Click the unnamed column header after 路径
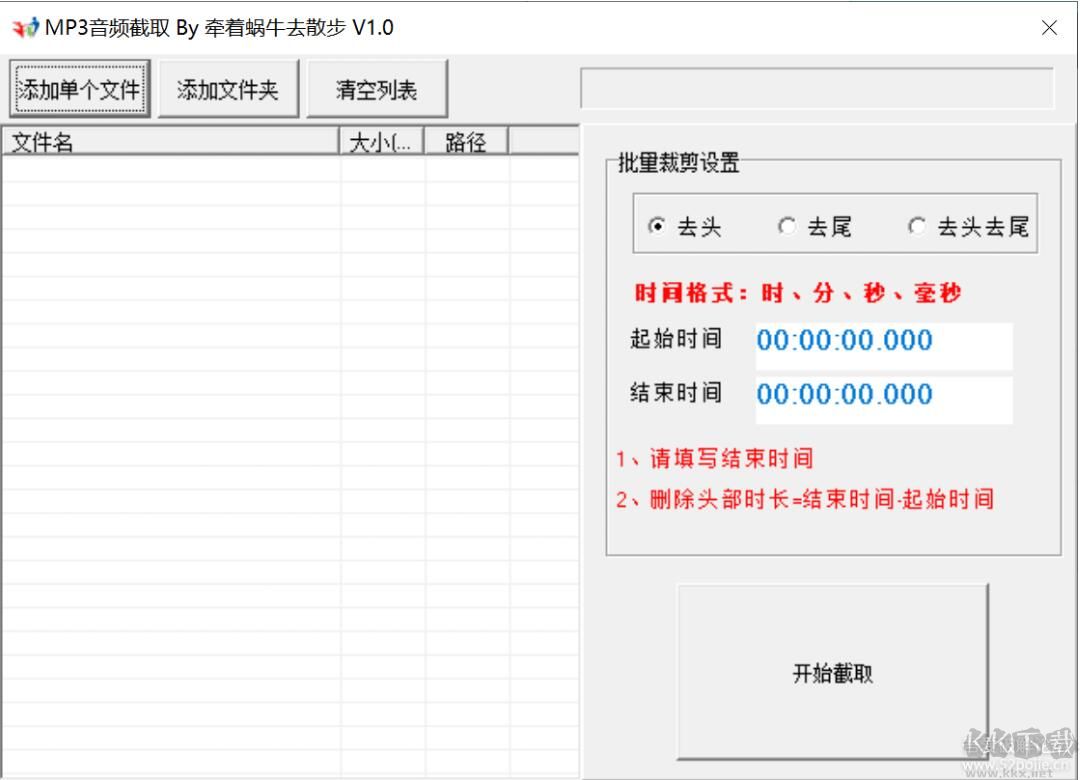This screenshot has height=780, width=1080. coord(545,141)
